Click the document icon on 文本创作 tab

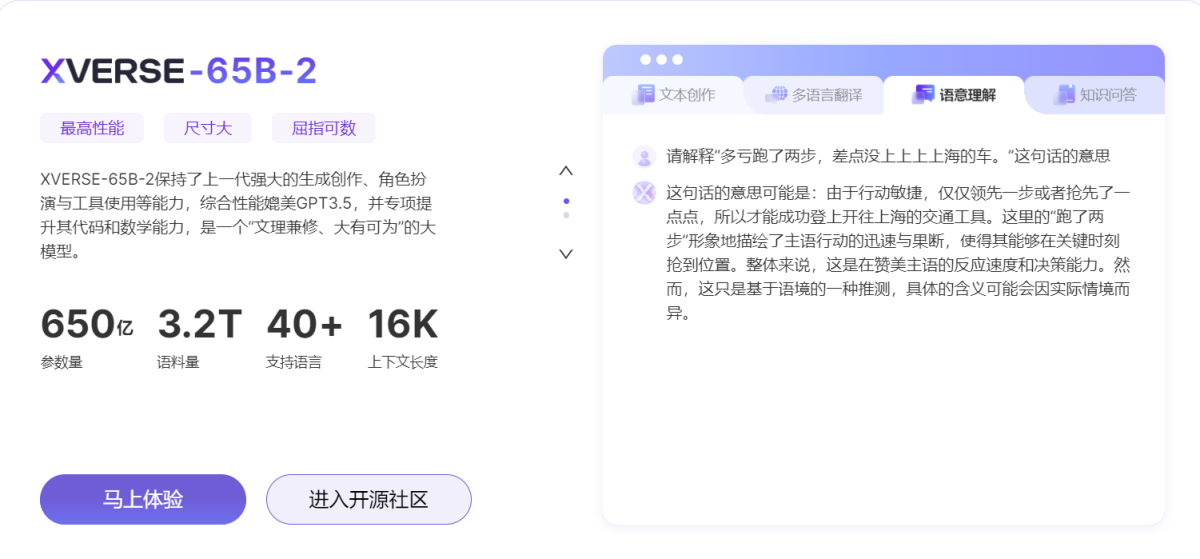click(x=643, y=95)
